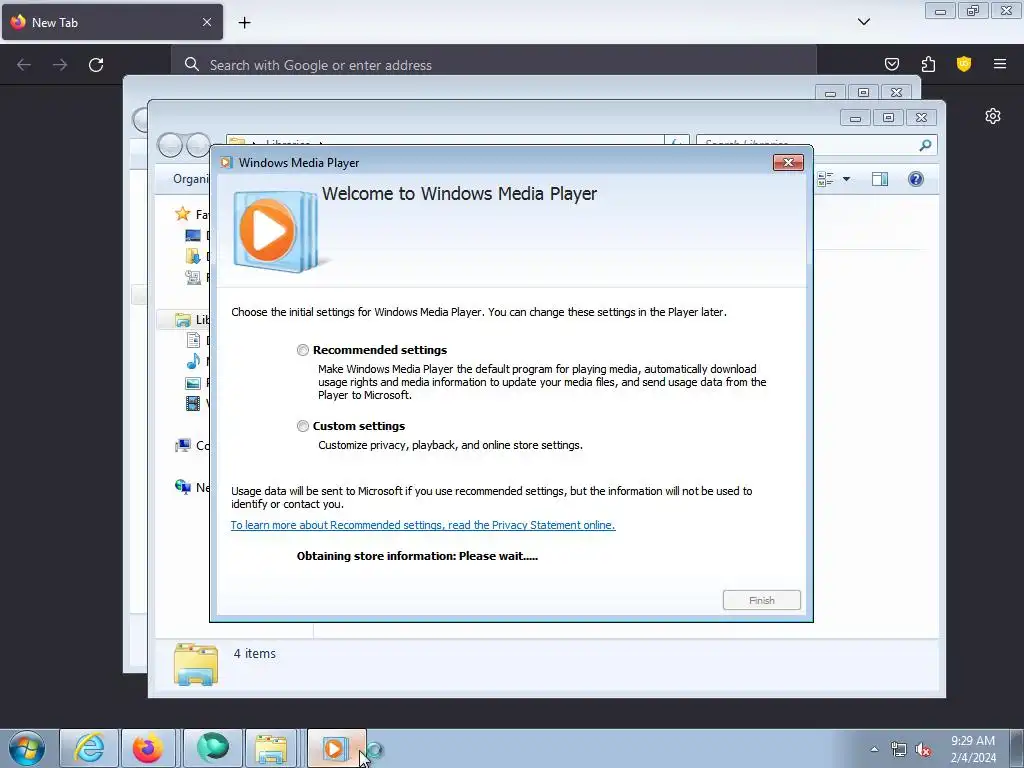
Task: Select the New Tab tab
Action: point(112,22)
